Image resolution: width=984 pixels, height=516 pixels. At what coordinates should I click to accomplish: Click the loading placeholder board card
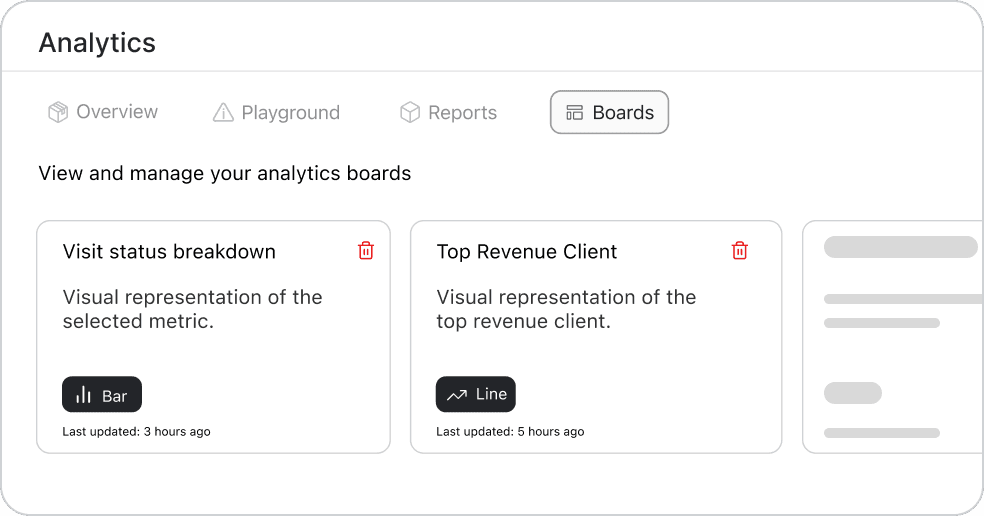pyautogui.click(x=893, y=337)
